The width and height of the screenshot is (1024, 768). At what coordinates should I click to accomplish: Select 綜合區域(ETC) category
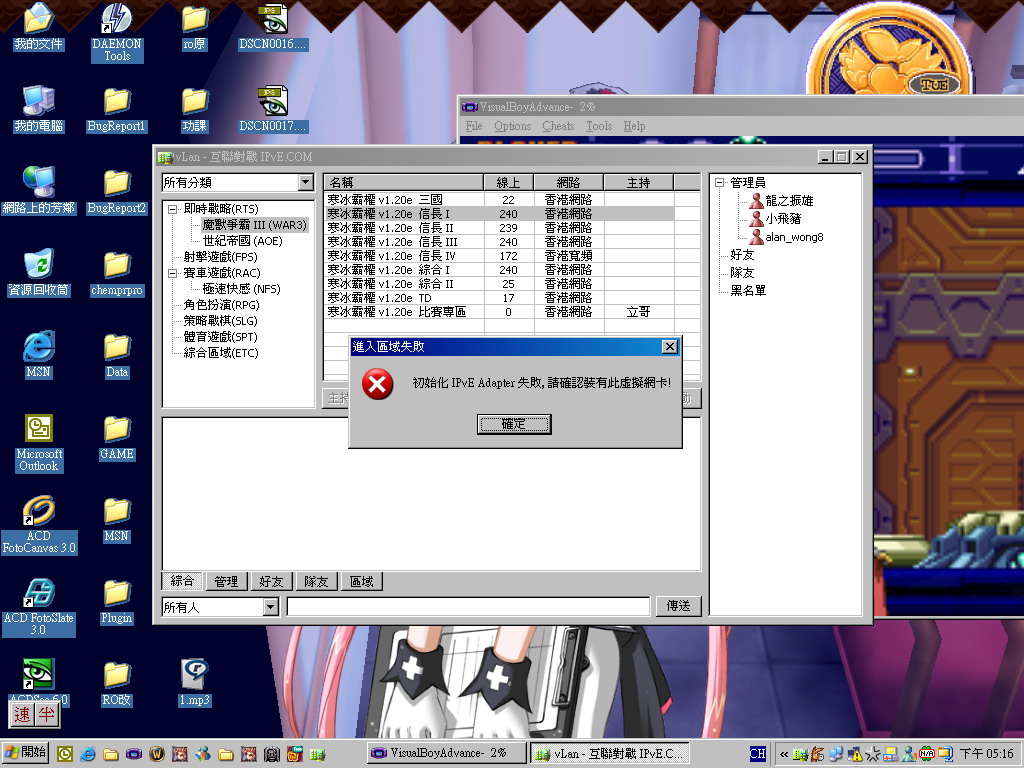221,353
